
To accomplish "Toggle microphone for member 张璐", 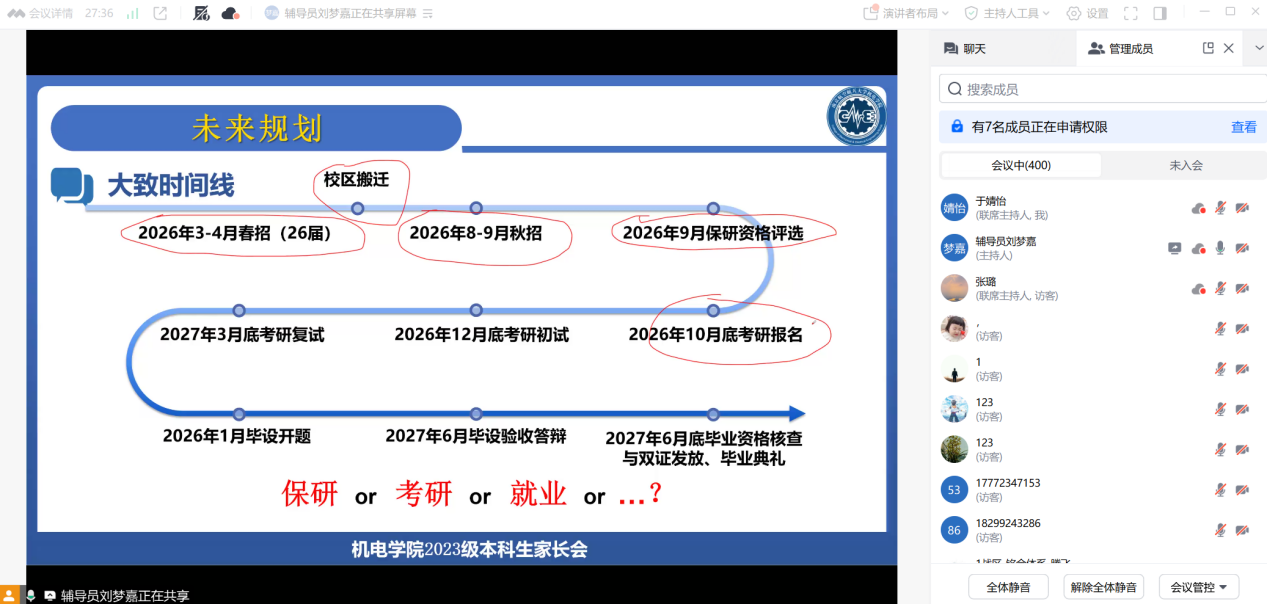I will pos(1220,288).
